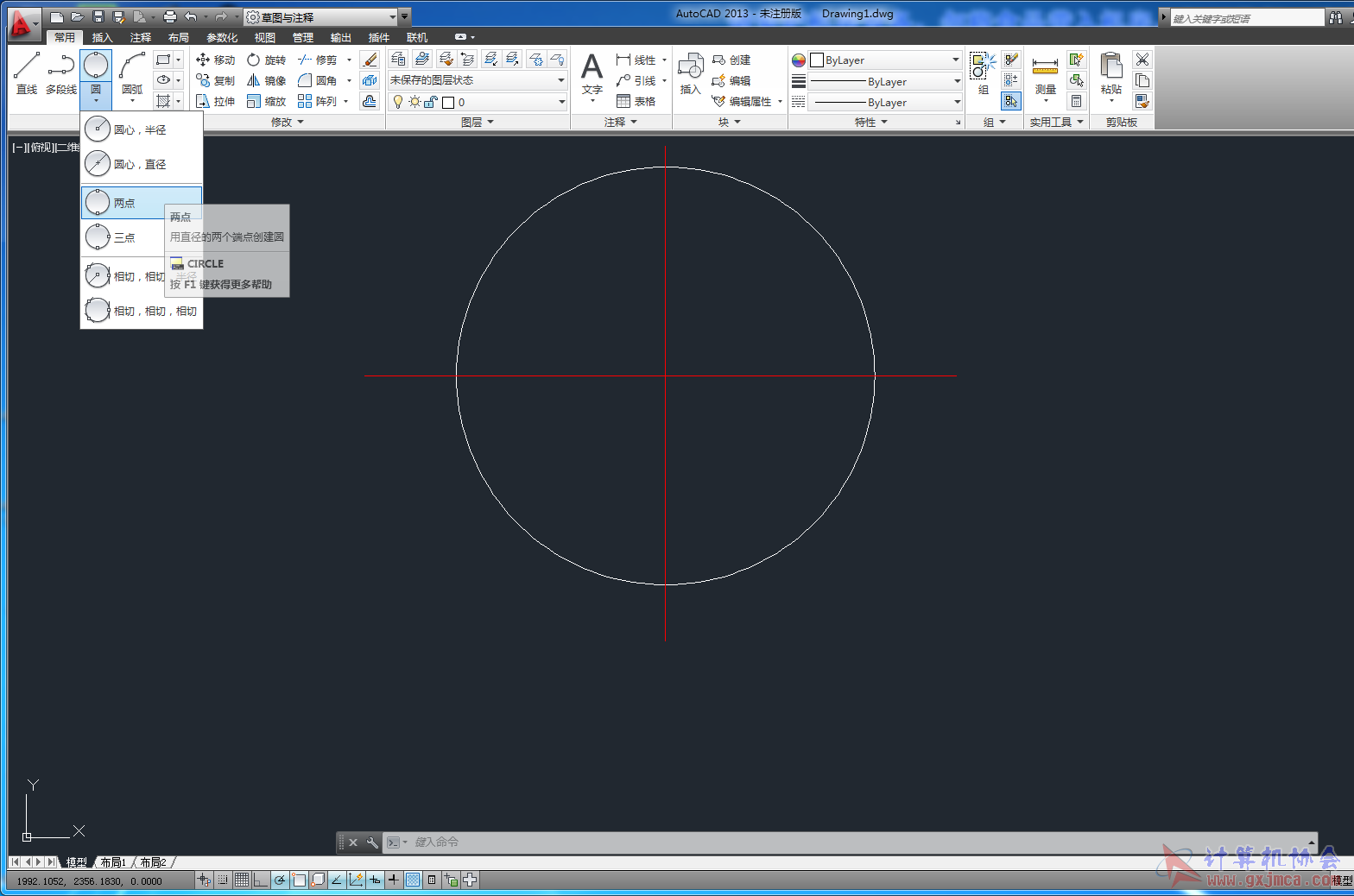1354x896 pixels.
Task: Click the Array (阵列) tool
Action: [x=317, y=101]
